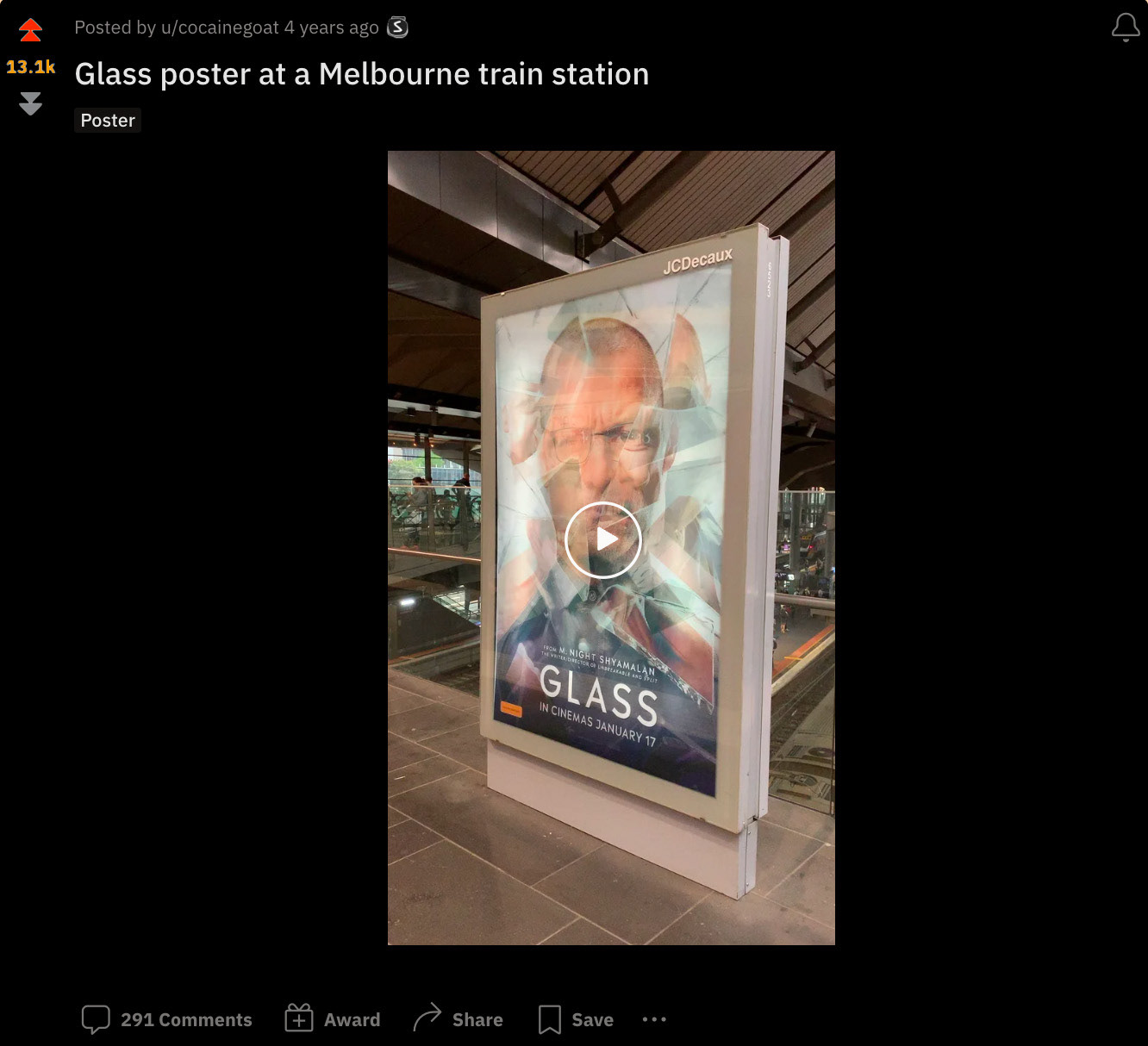The image size is (1148, 1046).
Task: Click the silver award badge icon
Action: [397, 28]
